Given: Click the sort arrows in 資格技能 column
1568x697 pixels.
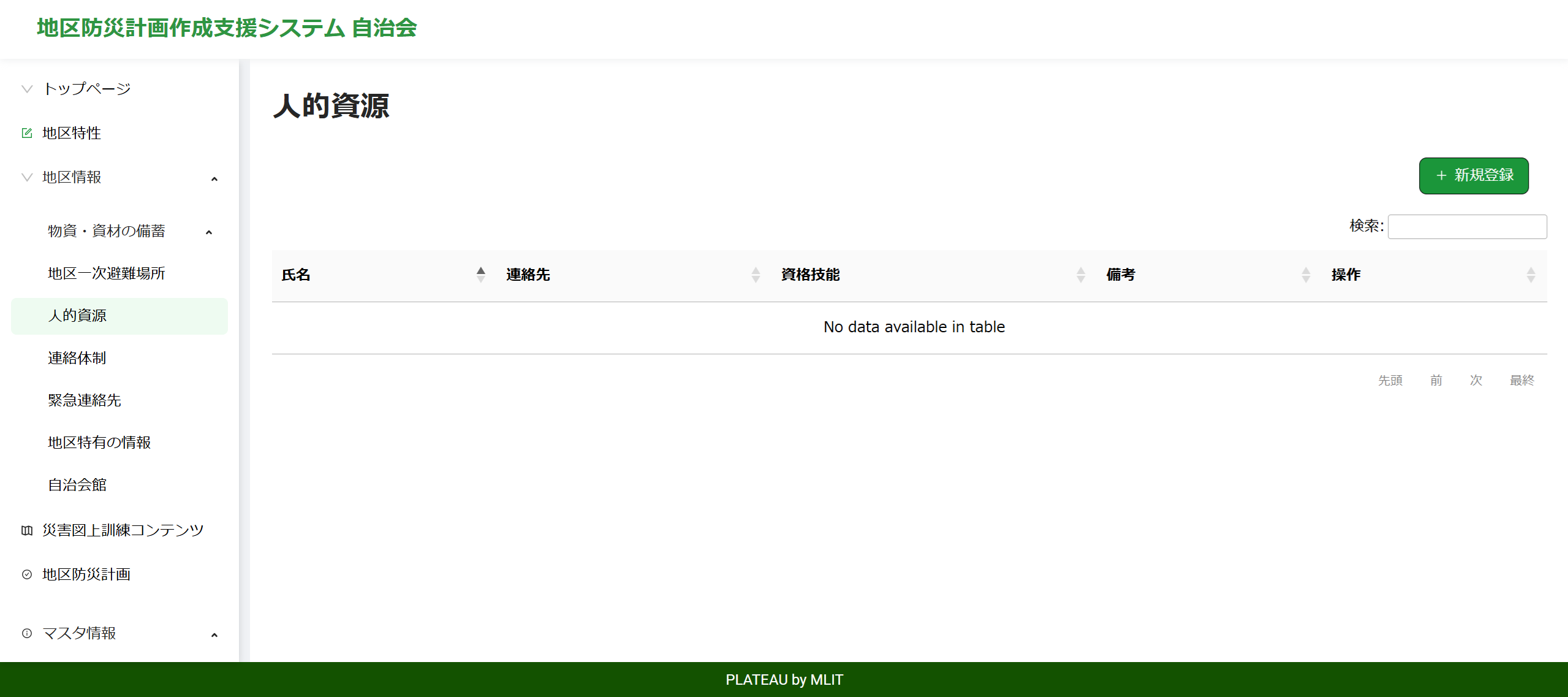Looking at the screenshot, I should click(1080, 275).
